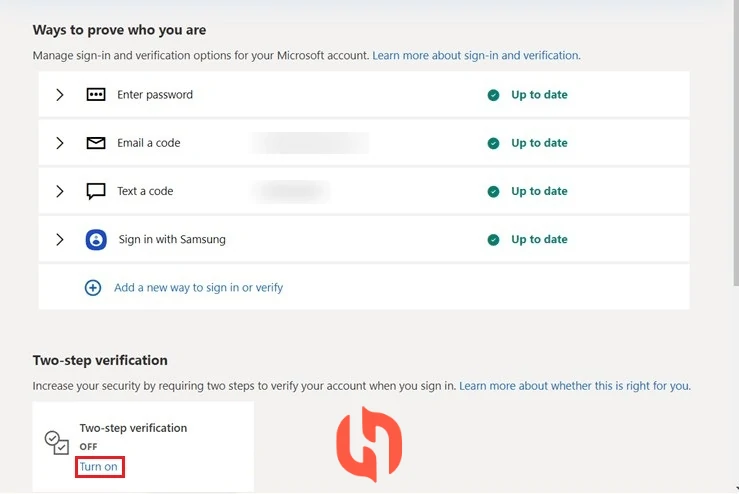The image size is (739, 494).
Task: Click the password dots icon
Action: tap(96, 94)
